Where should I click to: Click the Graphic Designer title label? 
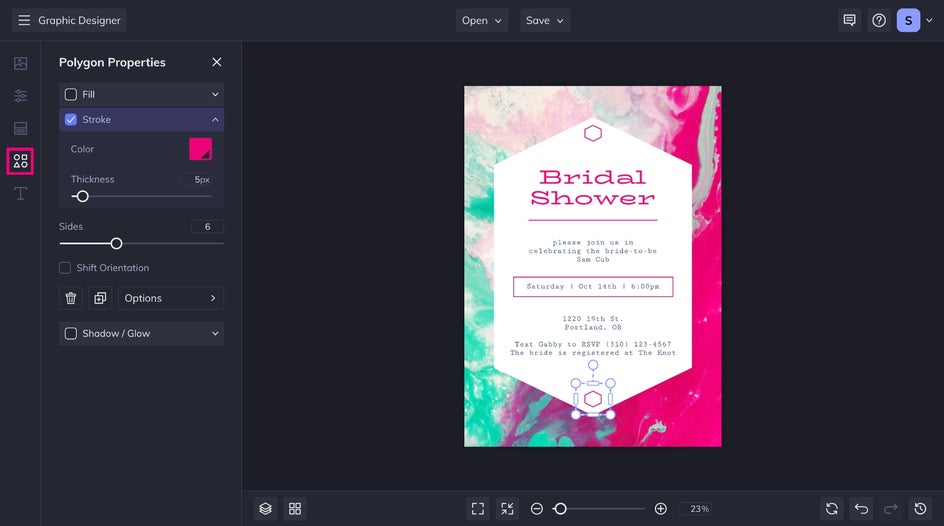(79, 20)
